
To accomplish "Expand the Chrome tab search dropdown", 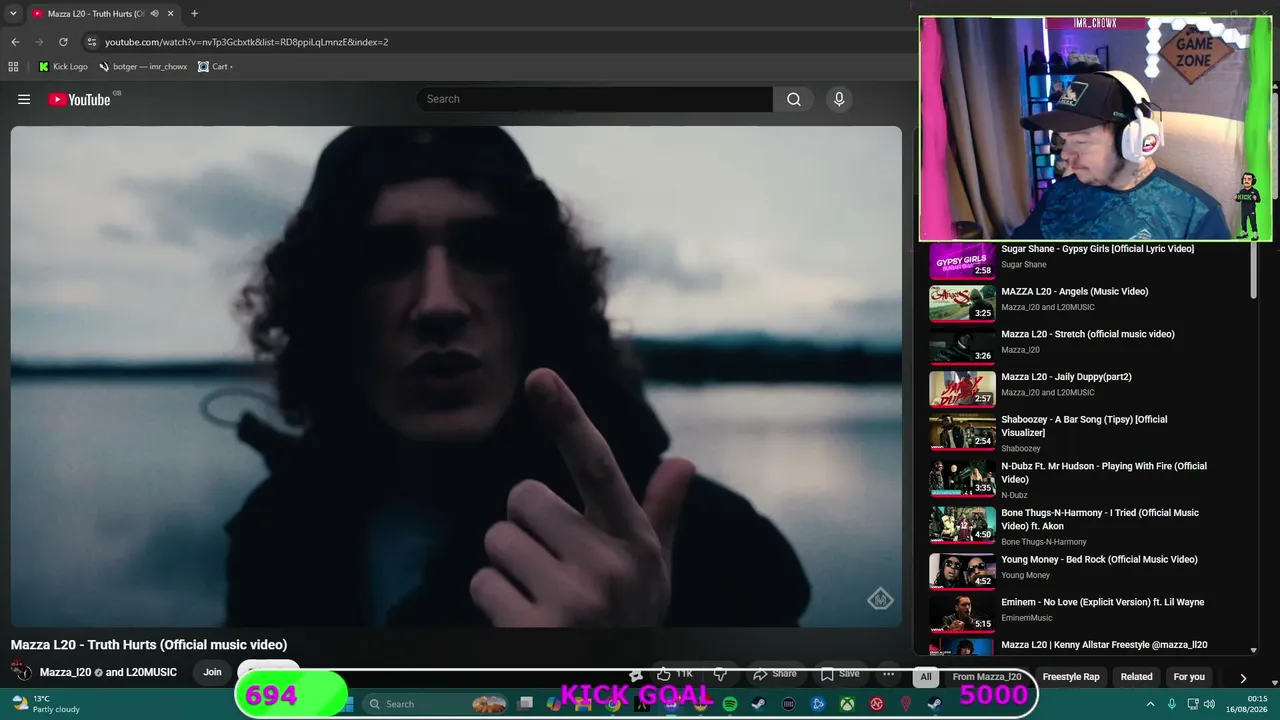I will coord(13,14).
